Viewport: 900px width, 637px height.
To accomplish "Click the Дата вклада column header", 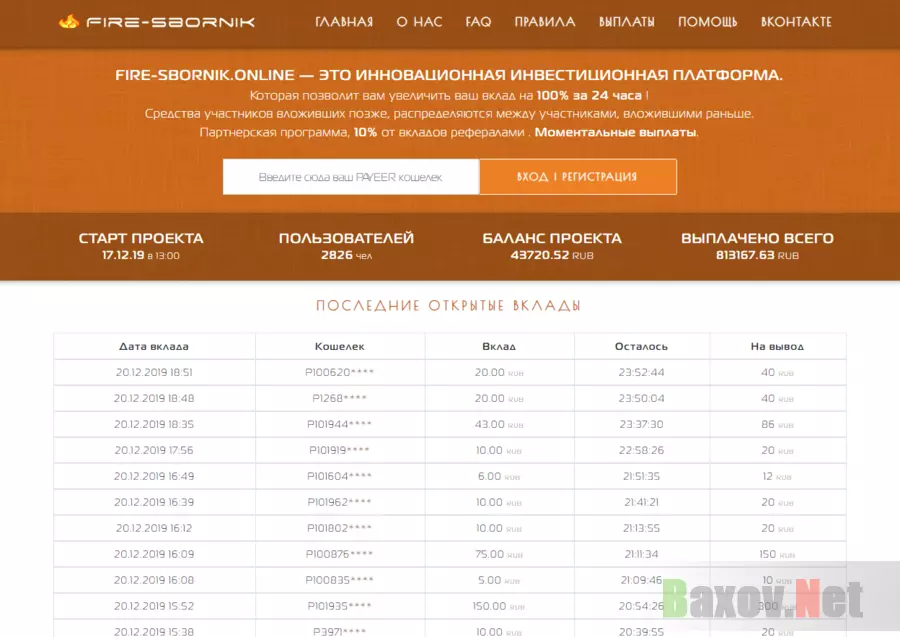I will coord(154,347).
